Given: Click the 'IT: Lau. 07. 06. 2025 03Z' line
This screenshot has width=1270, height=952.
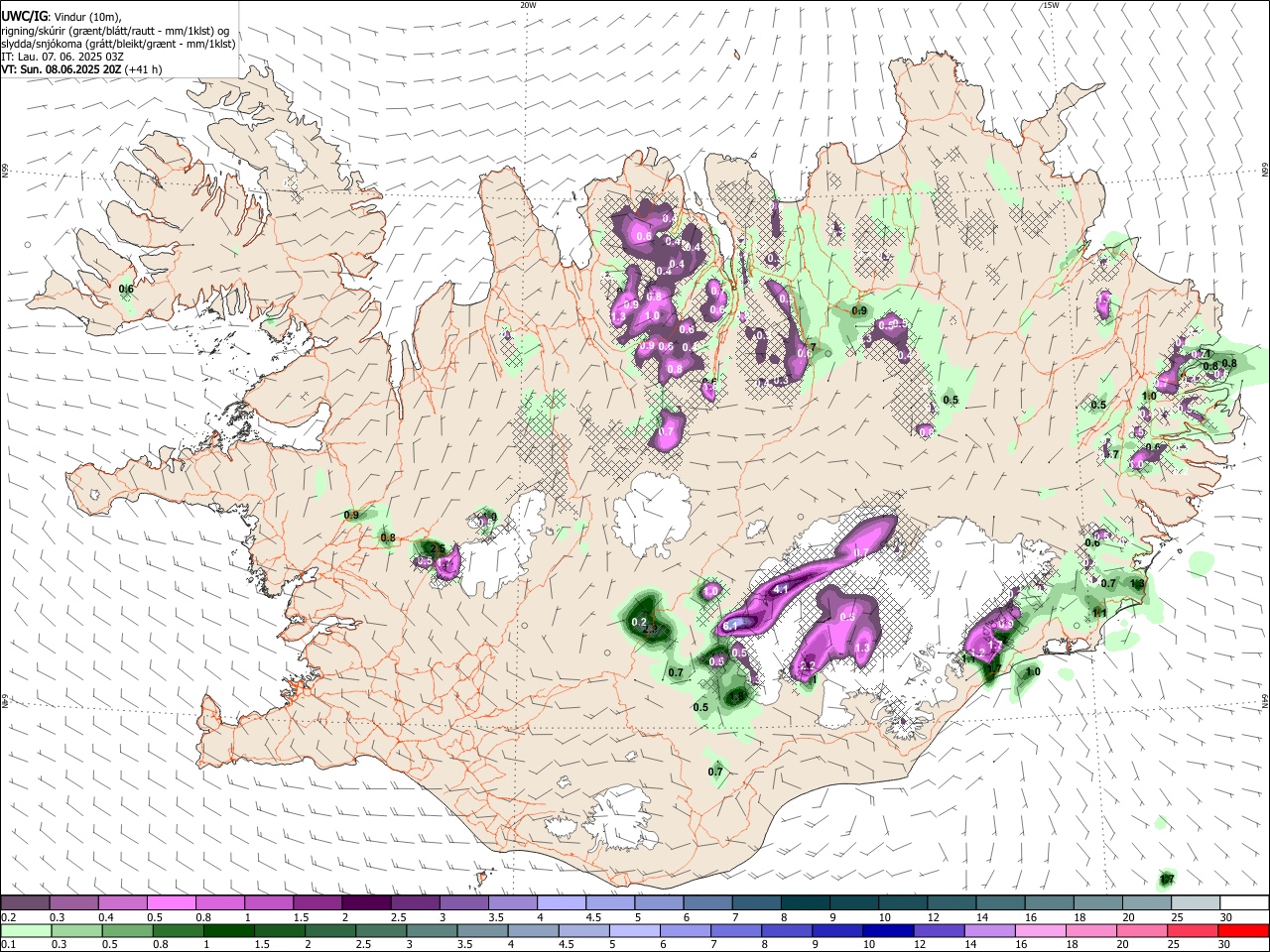Looking at the screenshot, I should tap(61, 57).
